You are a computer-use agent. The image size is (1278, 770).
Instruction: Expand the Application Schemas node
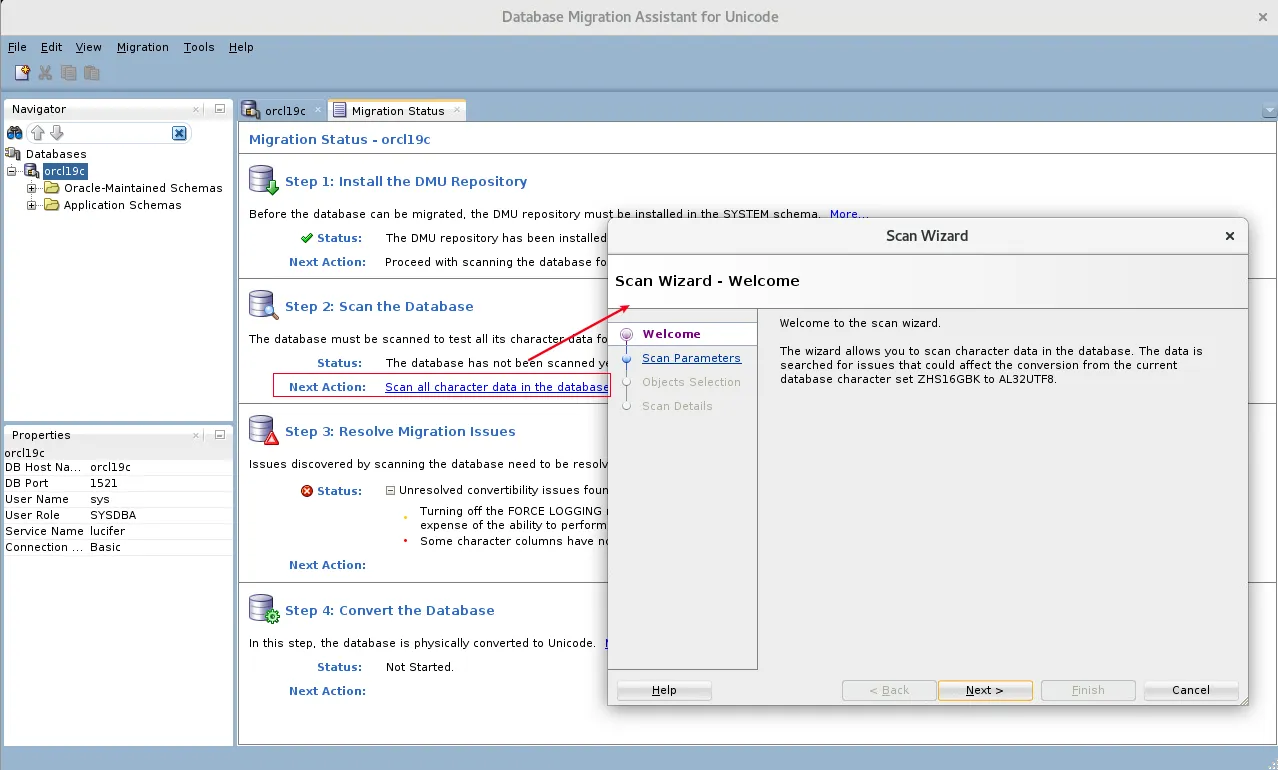click(x=30, y=205)
